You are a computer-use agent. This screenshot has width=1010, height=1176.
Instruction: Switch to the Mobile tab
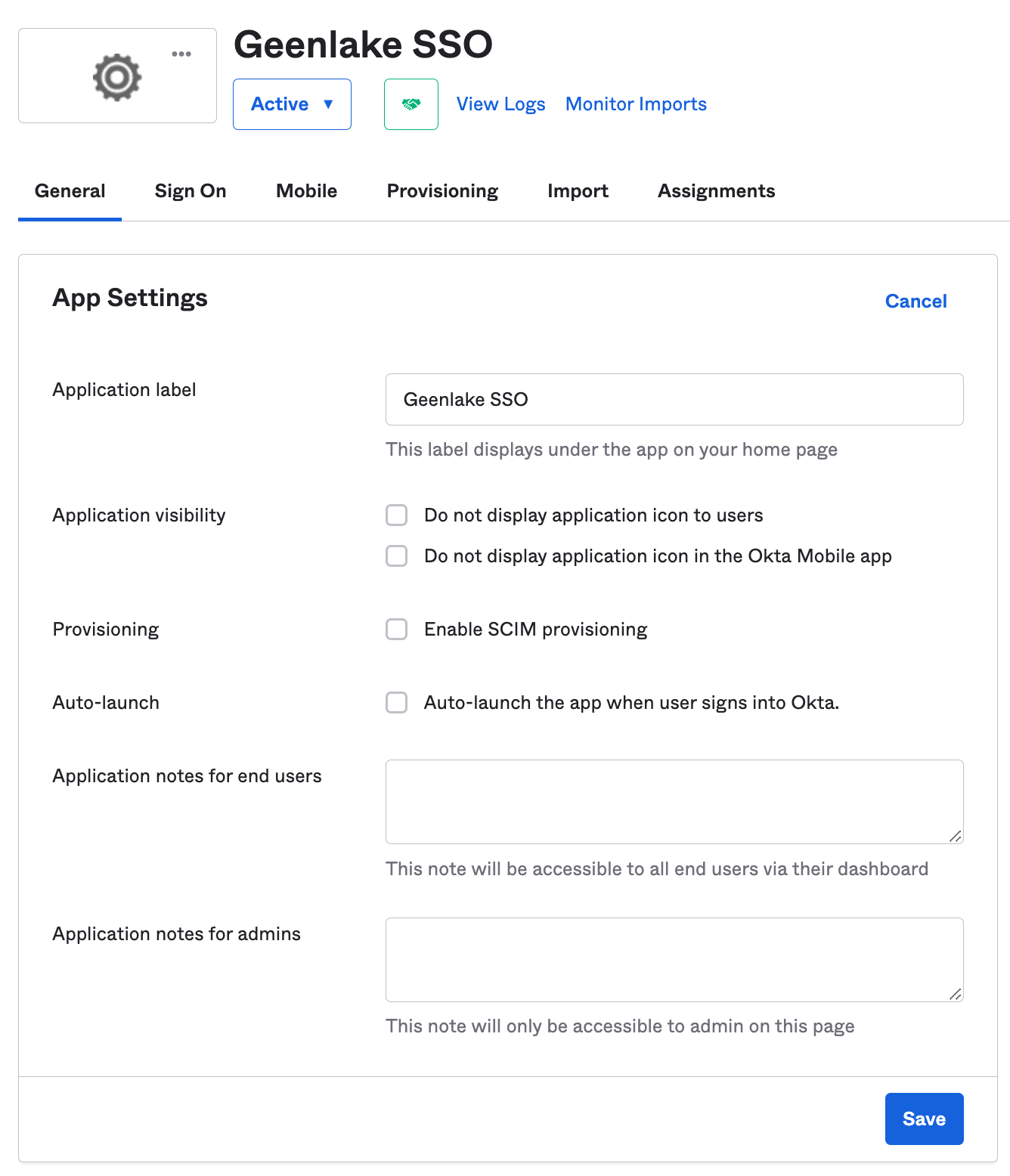[305, 190]
